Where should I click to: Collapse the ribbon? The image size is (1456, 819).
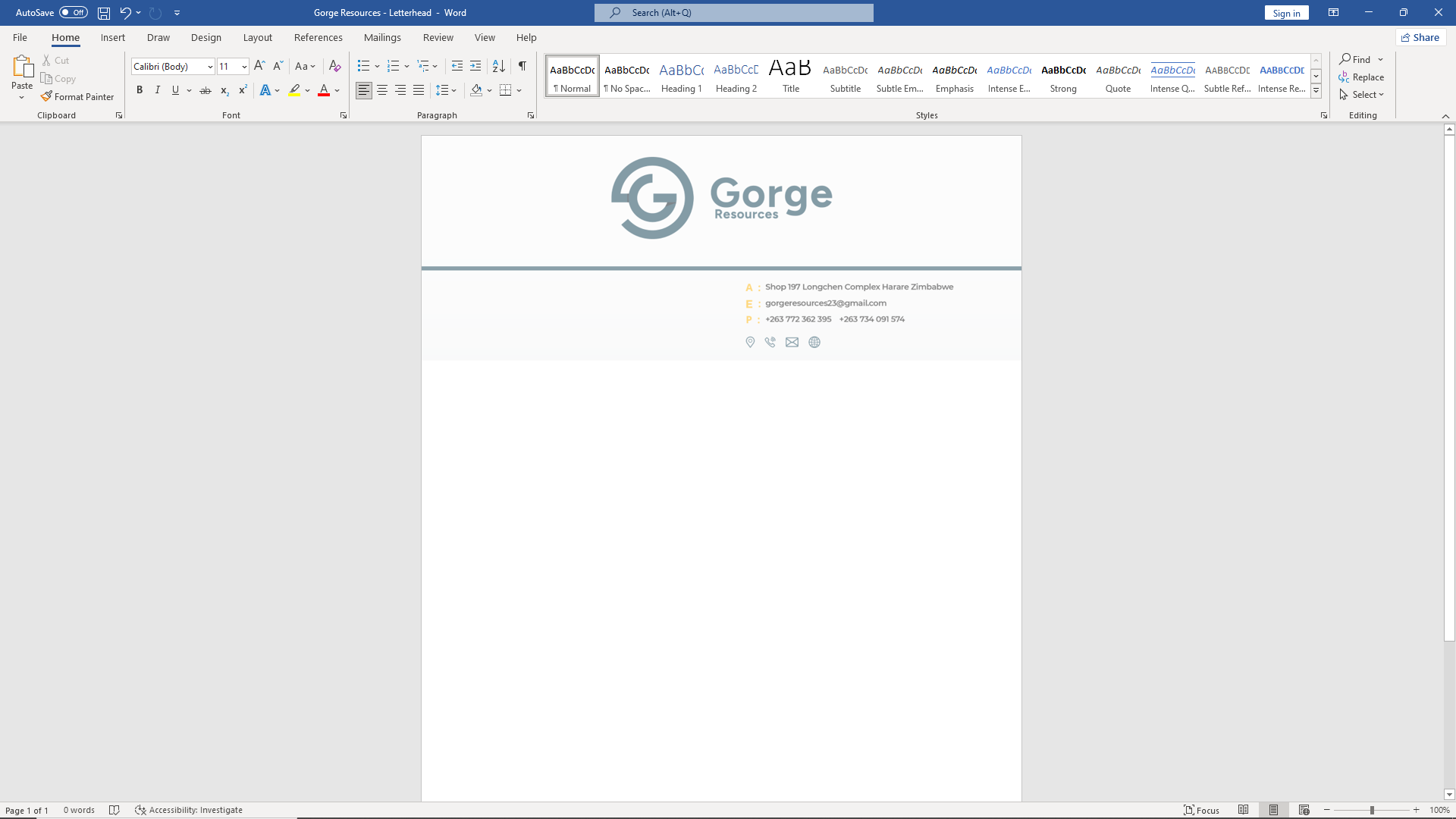coord(1445,116)
